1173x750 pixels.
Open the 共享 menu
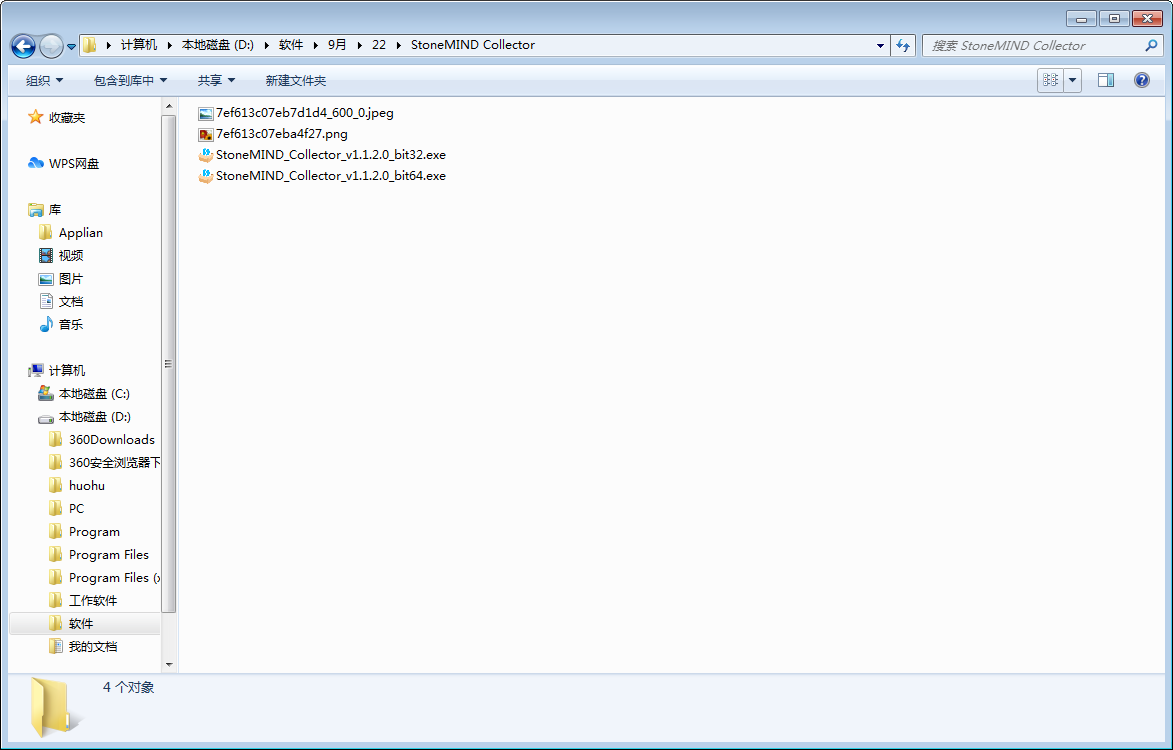click(x=216, y=80)
